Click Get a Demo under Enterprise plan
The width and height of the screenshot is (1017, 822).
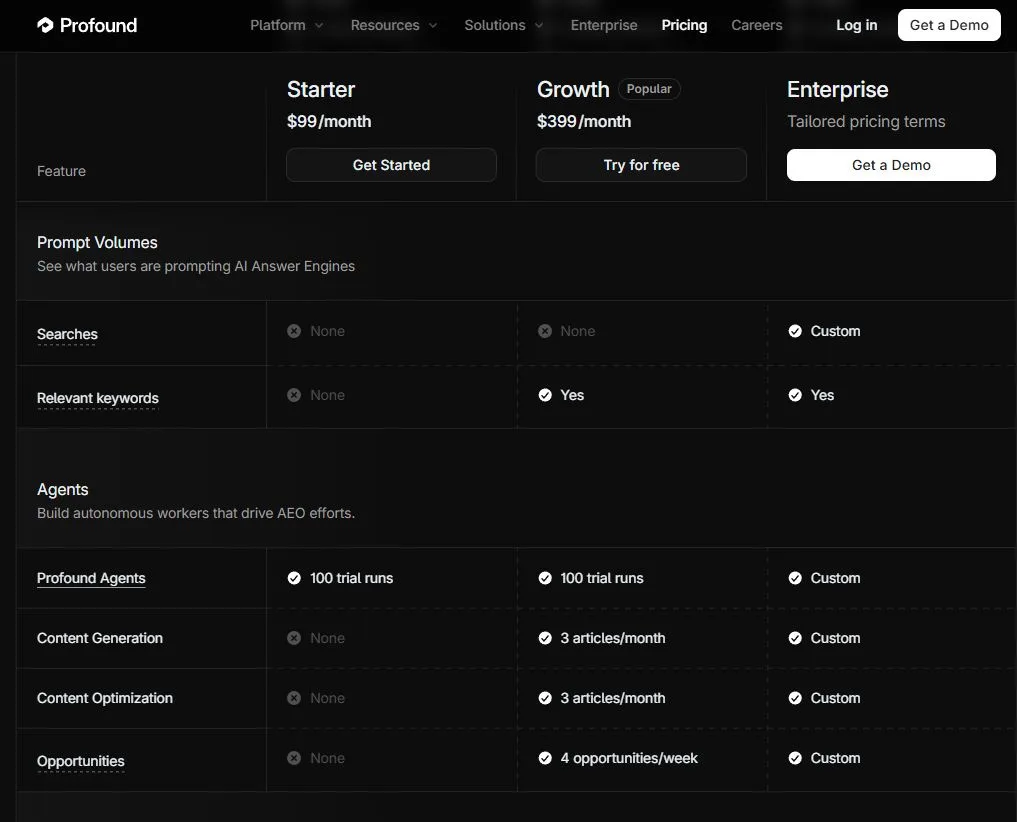pyautogui.click(x=891, y=165)
